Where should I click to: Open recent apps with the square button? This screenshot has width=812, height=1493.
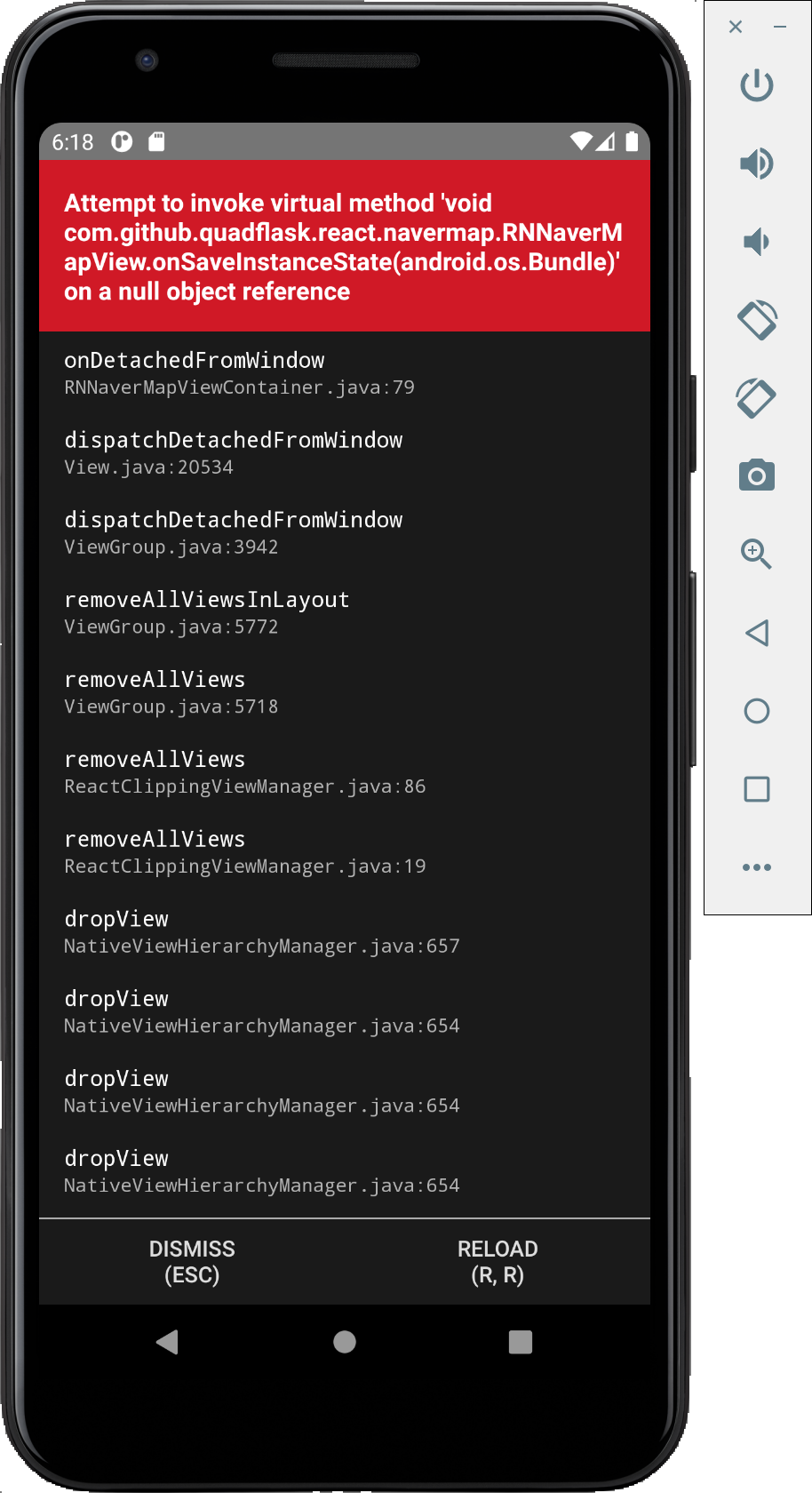[756, 788]
